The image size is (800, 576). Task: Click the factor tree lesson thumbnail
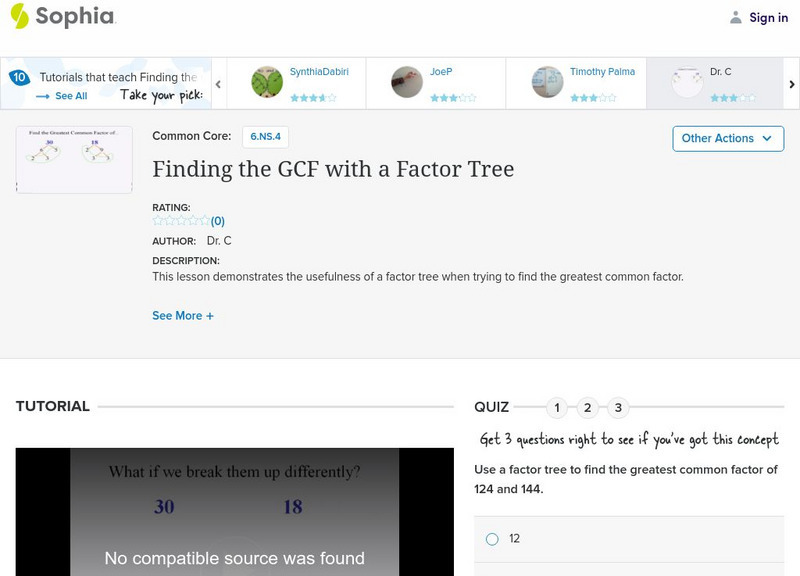pos(74,159)
